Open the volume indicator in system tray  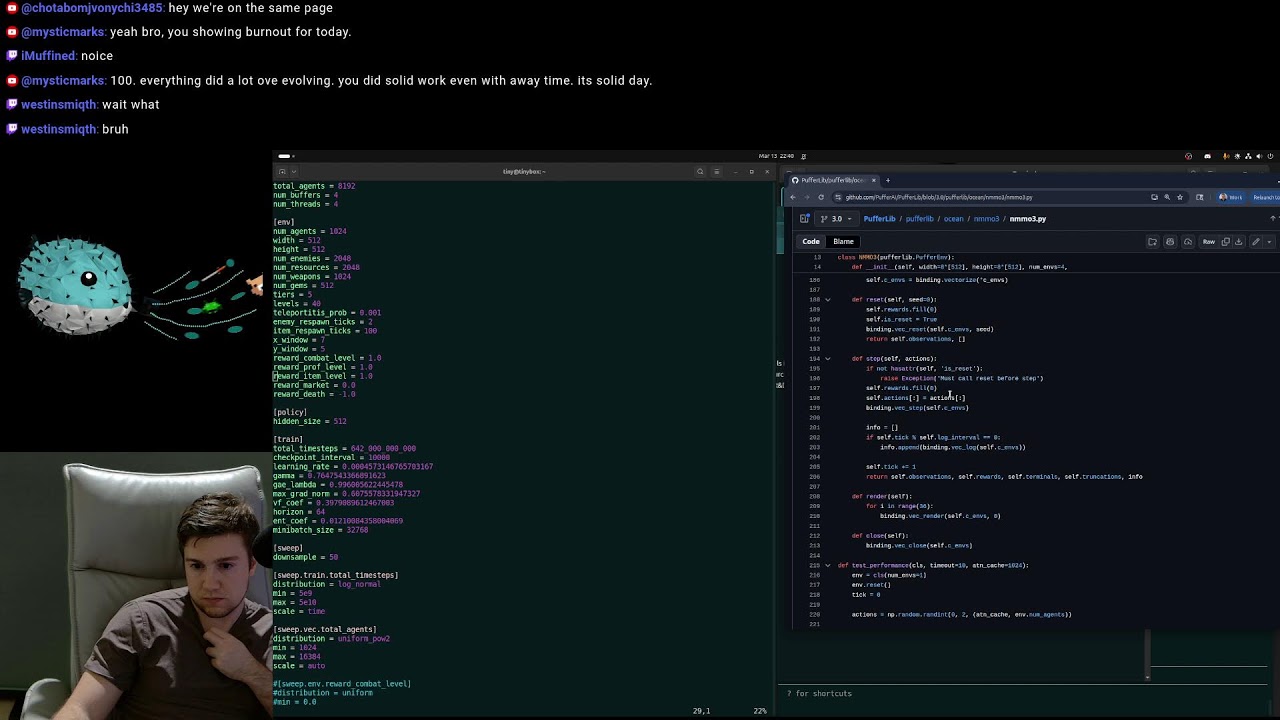(1259, 156)
